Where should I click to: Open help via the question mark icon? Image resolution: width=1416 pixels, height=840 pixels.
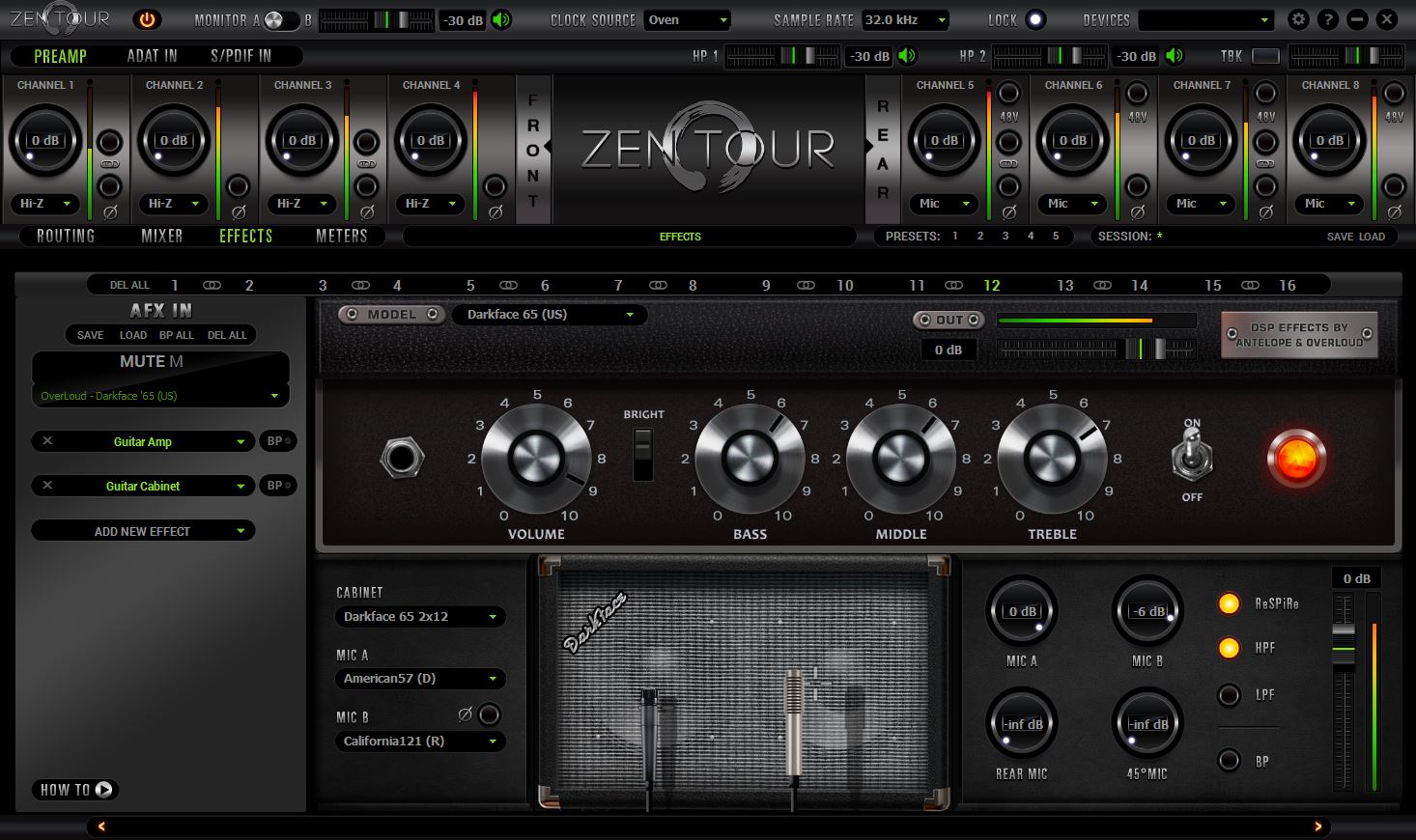(1328, 19)
